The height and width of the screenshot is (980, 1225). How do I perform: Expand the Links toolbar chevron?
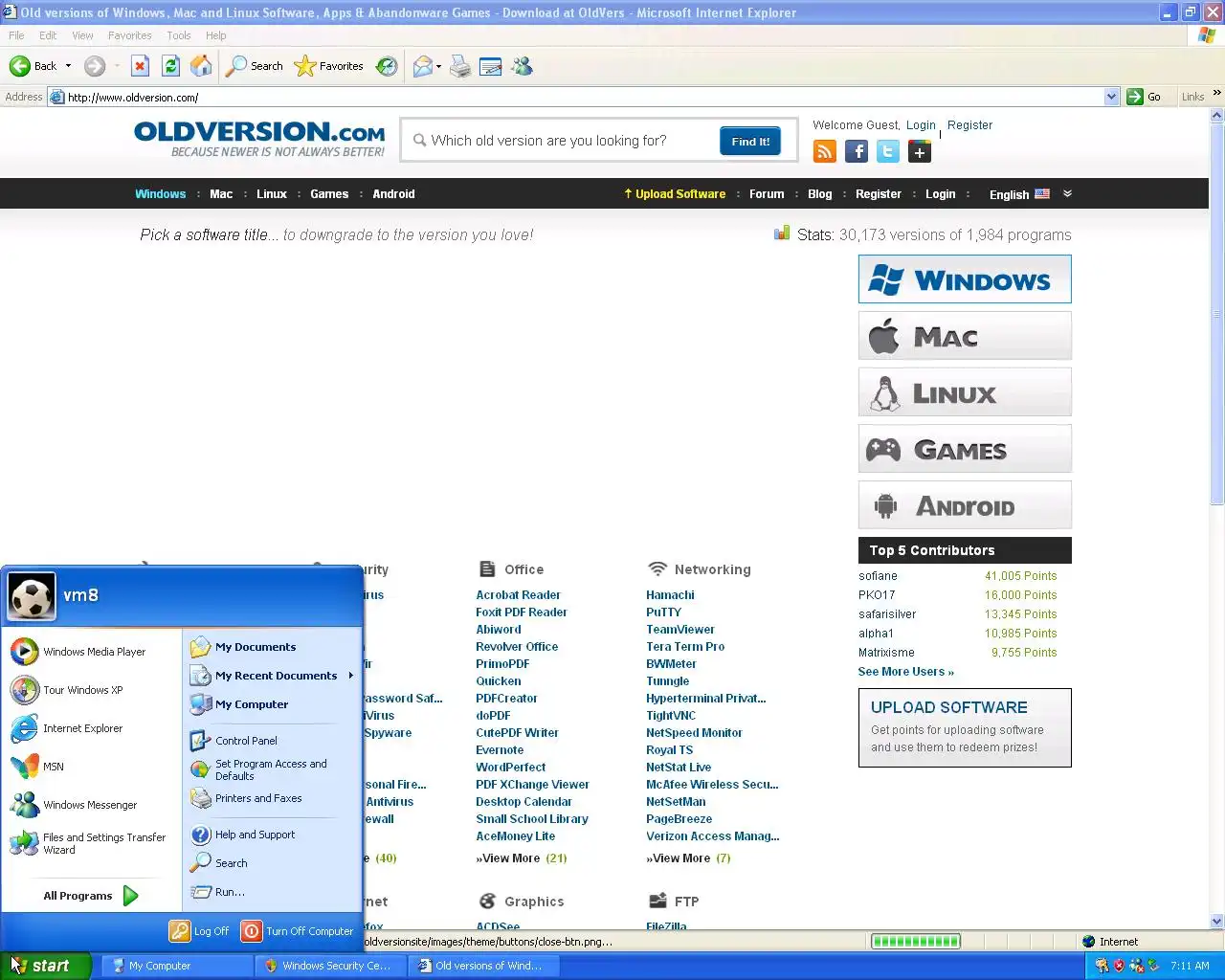1216,93
